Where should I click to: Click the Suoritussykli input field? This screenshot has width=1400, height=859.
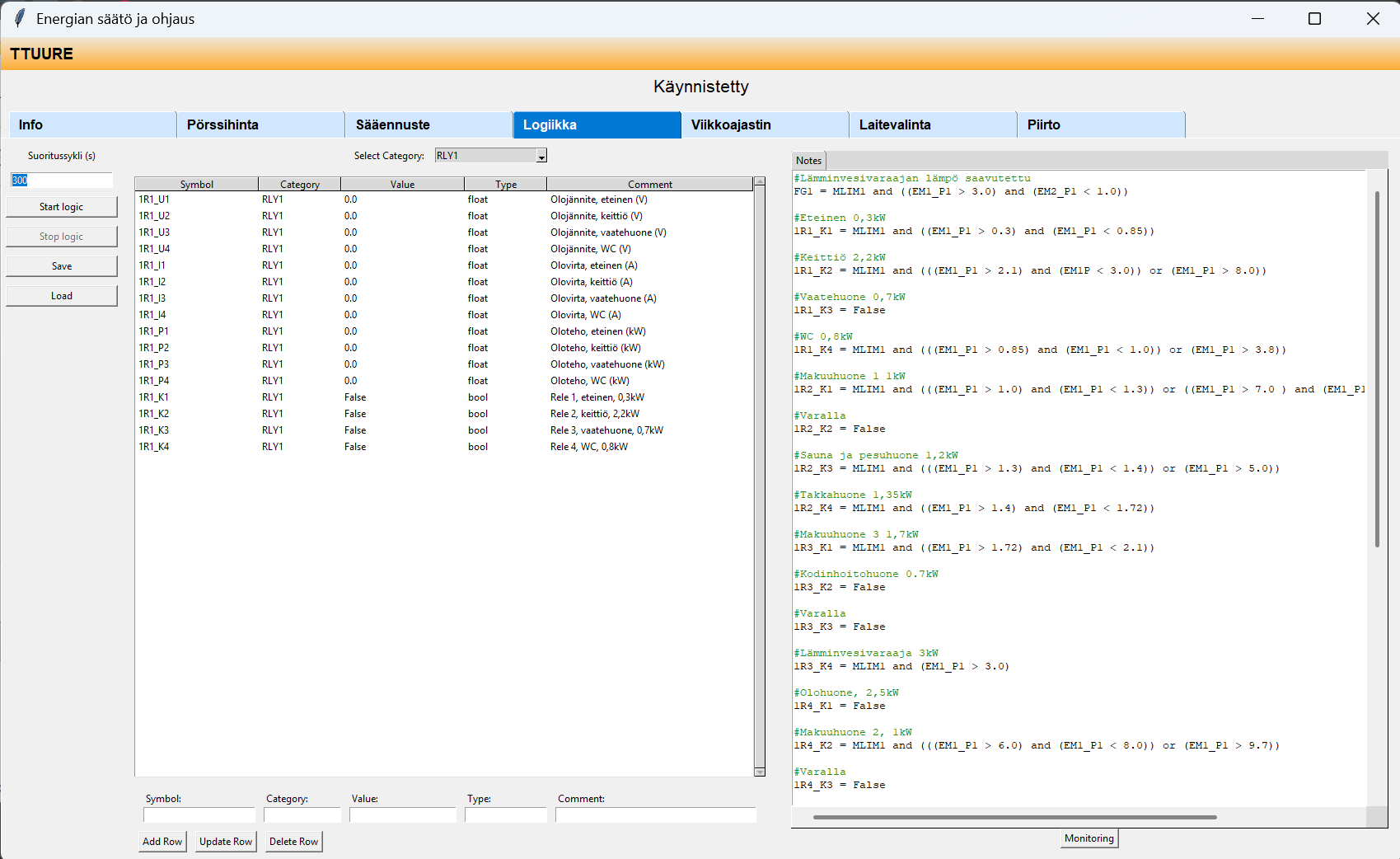[x=62, y=181]
